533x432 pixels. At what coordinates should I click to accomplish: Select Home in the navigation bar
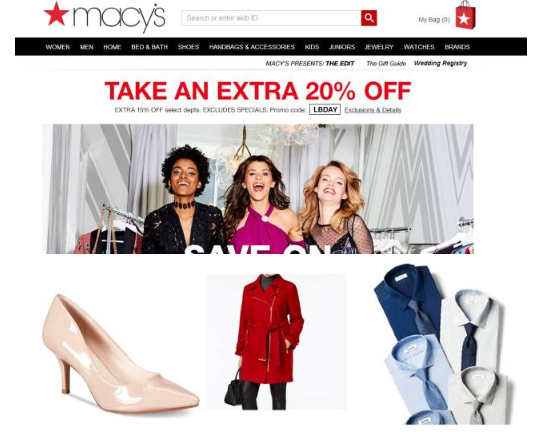tap(112, 47)
